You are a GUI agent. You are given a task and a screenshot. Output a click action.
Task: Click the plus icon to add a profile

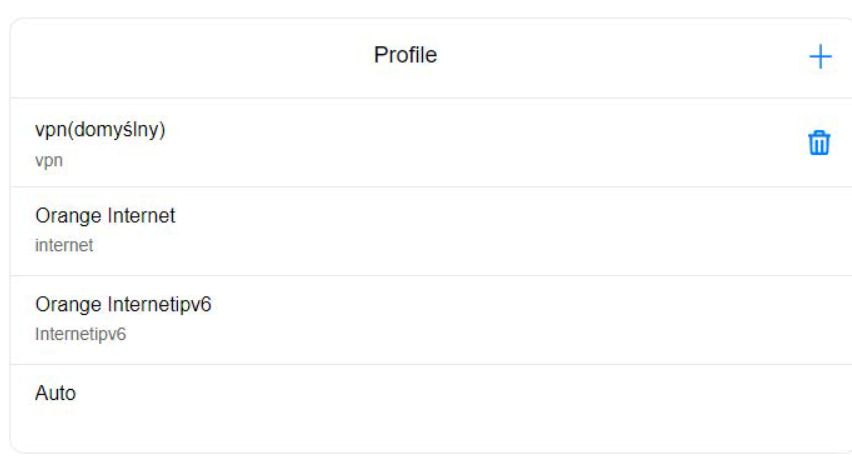819,57
